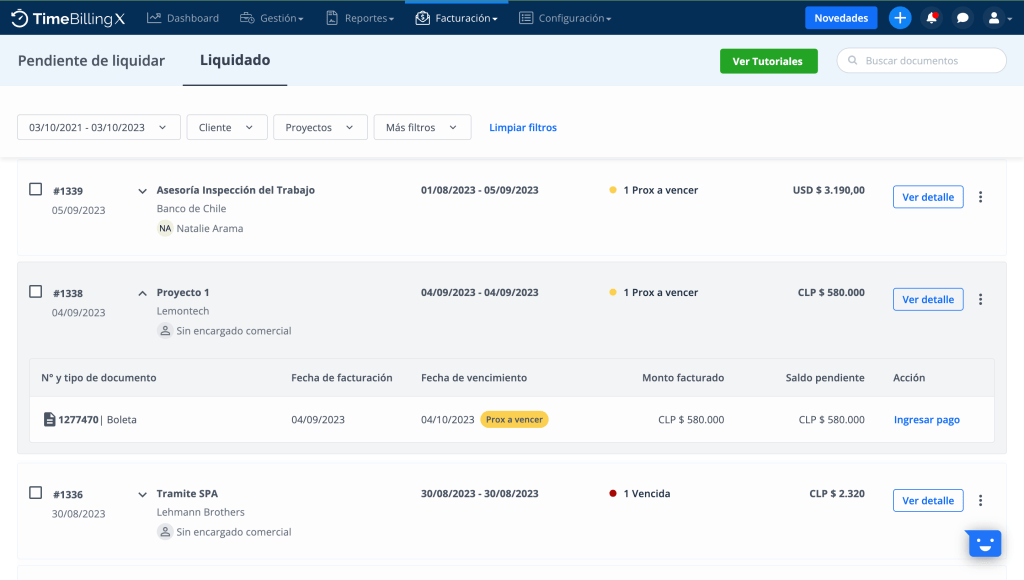
Task: Expand the Asesoría Inspección del Trabajo row
Action: (x=142, y=191)
